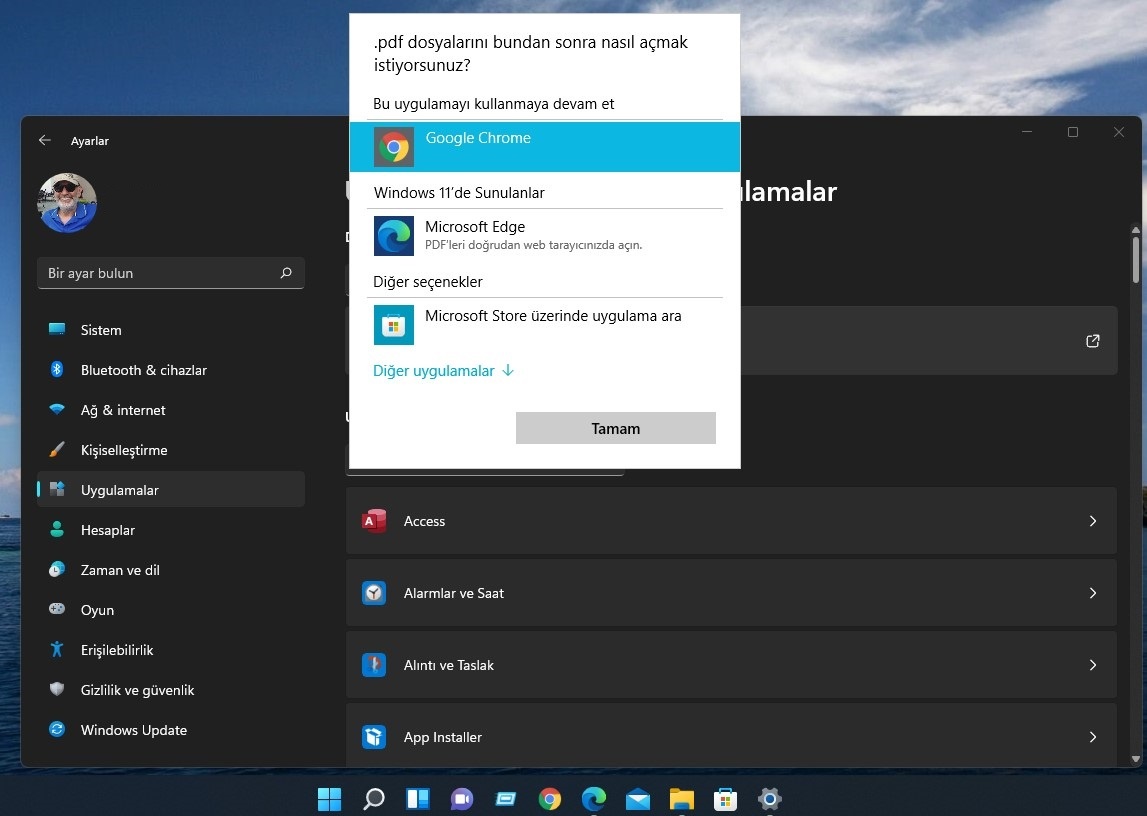Open Microsoft Edge from taskbar

593,798
